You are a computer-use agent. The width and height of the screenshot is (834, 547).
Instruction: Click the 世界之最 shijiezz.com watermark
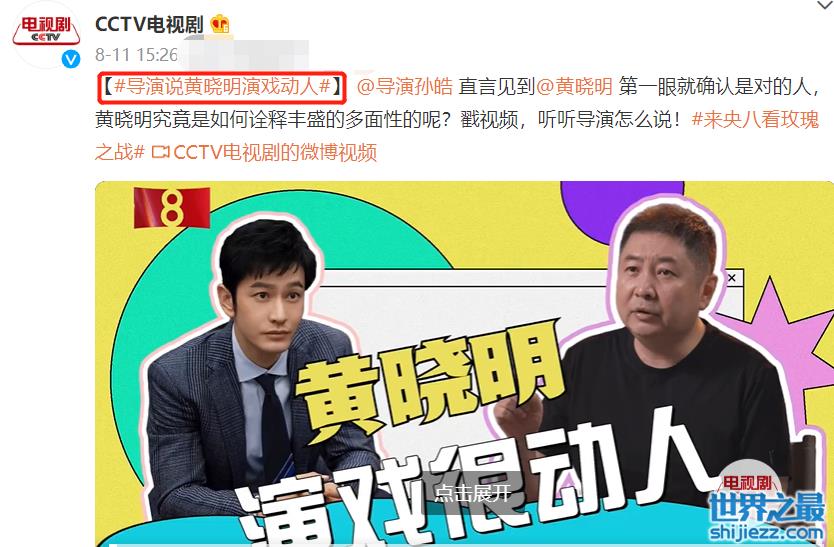(x=766, y=515)
